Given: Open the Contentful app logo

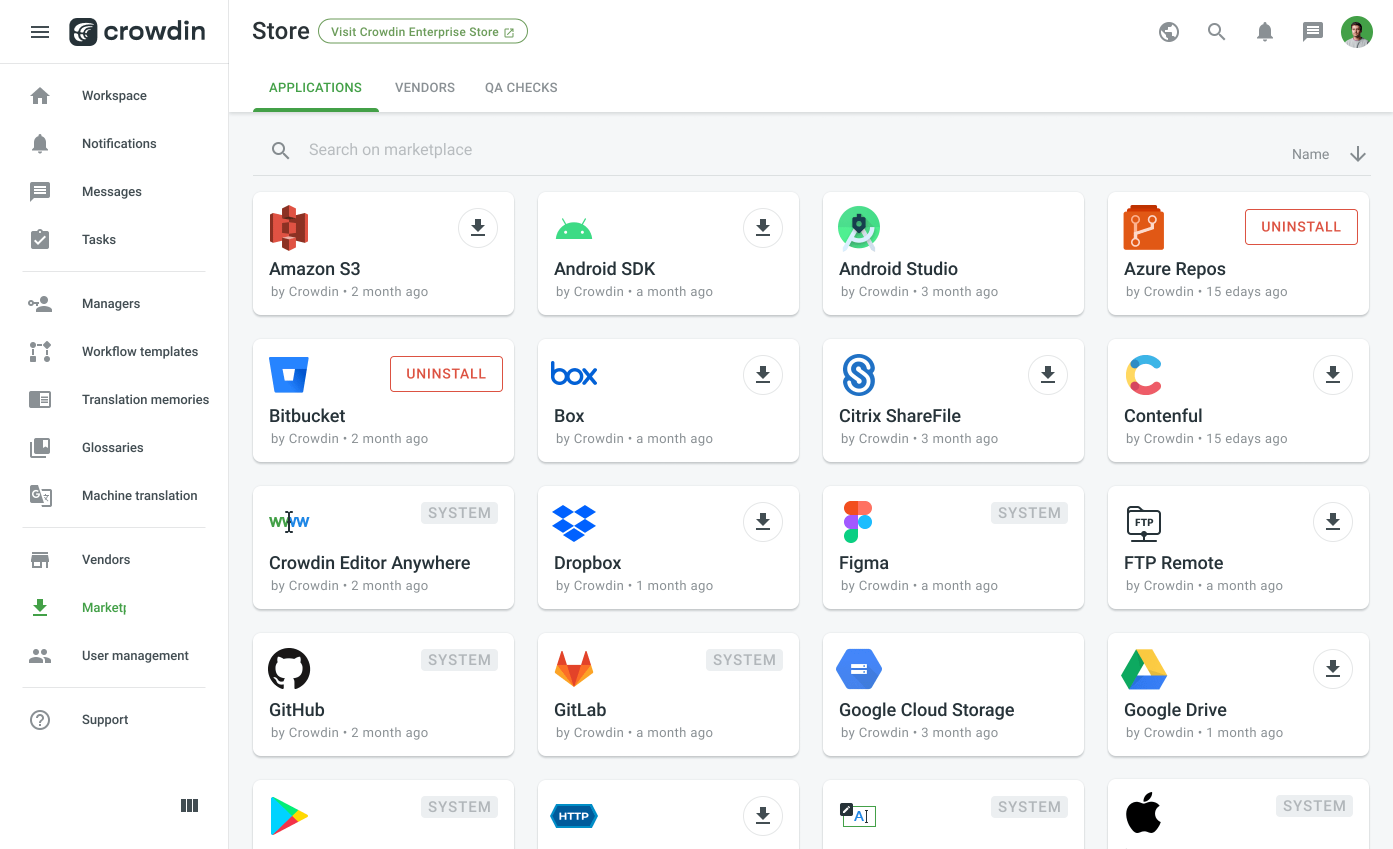Looking at the screenshot, I should (x=1143, y=375).
